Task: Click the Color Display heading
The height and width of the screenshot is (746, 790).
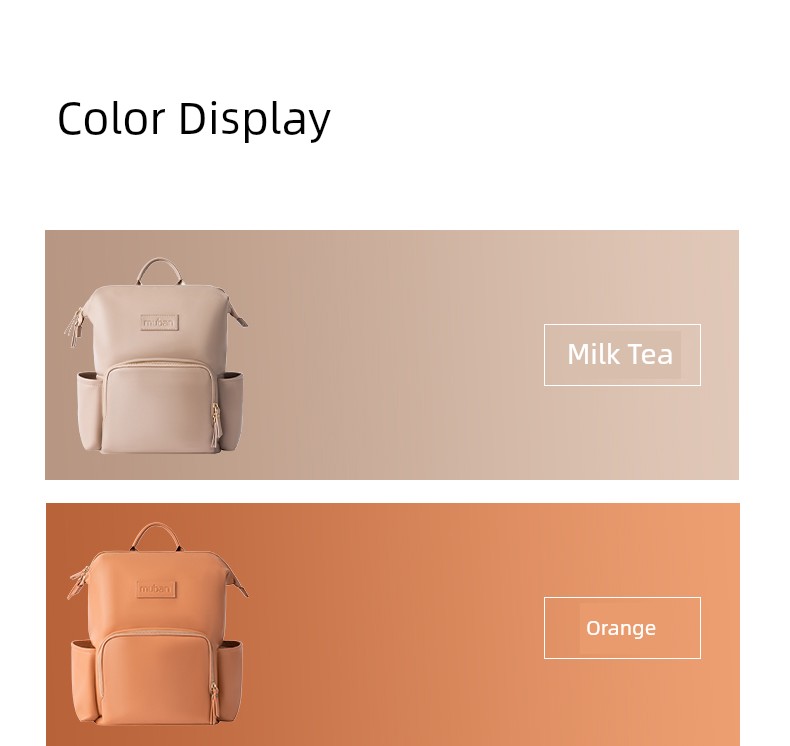Action: click(x=194, y=119)
